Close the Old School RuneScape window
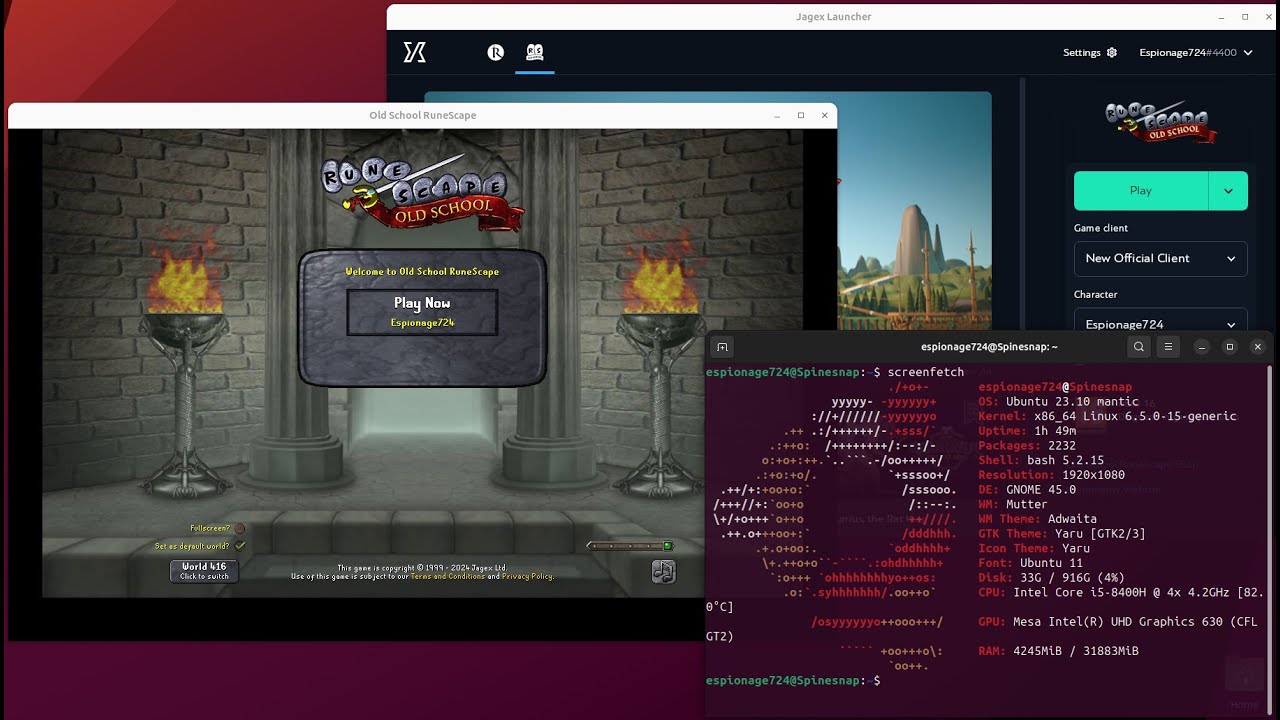The width and height of the screenshot is (1280, 720). click(825, 115)
